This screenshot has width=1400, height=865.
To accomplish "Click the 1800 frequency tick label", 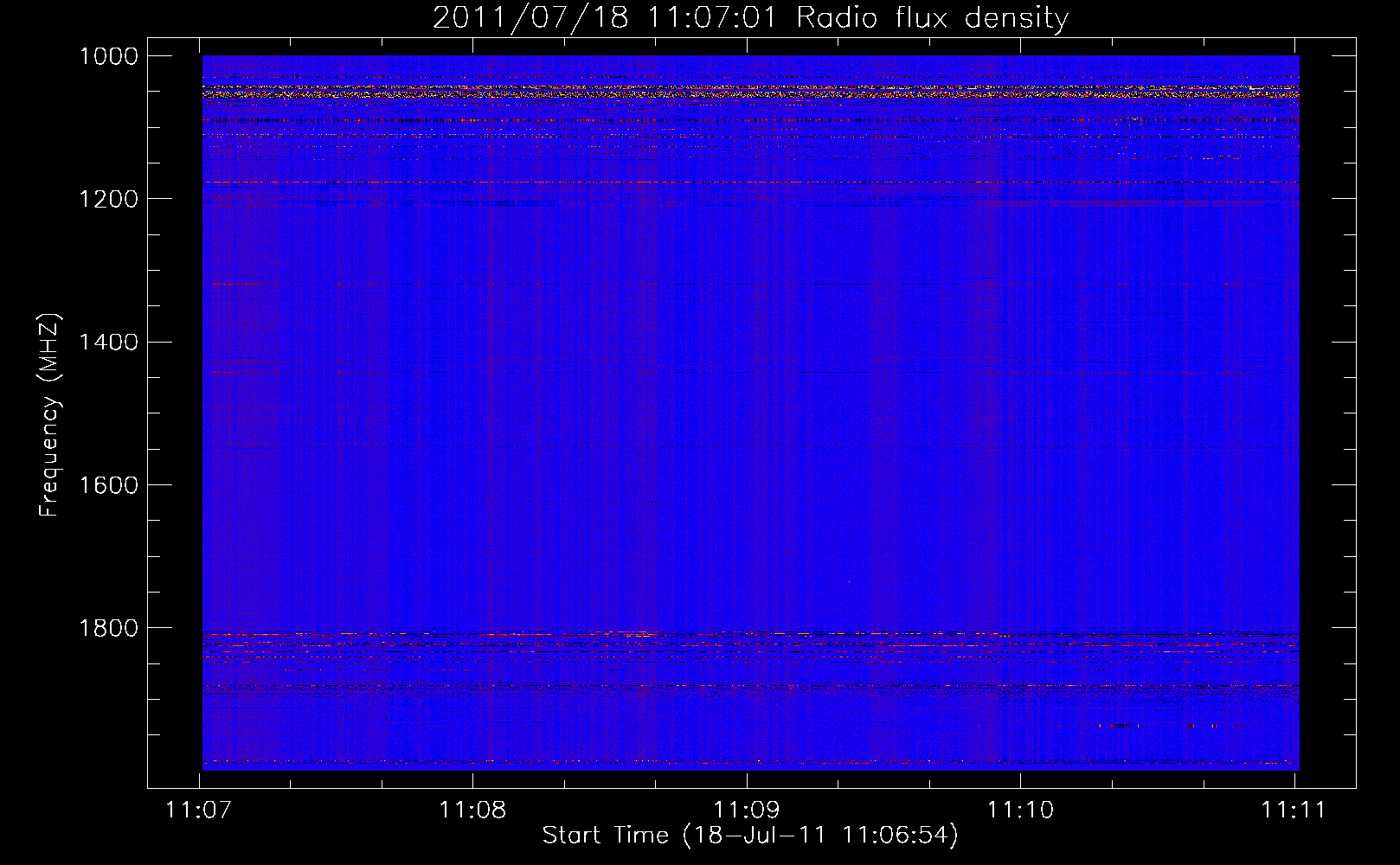I will pos(109,627).
